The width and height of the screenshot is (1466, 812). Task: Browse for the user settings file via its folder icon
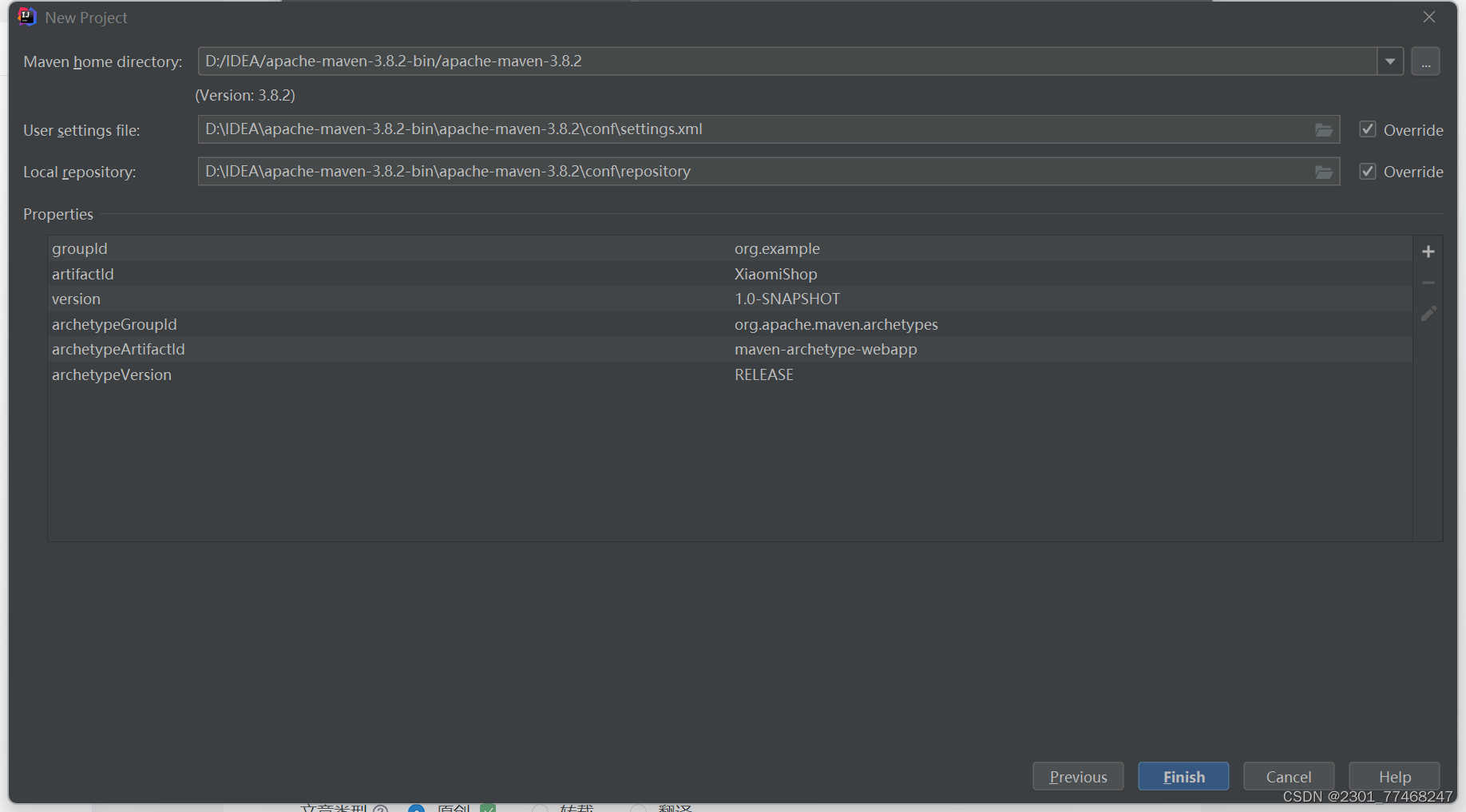(1324, 129)
